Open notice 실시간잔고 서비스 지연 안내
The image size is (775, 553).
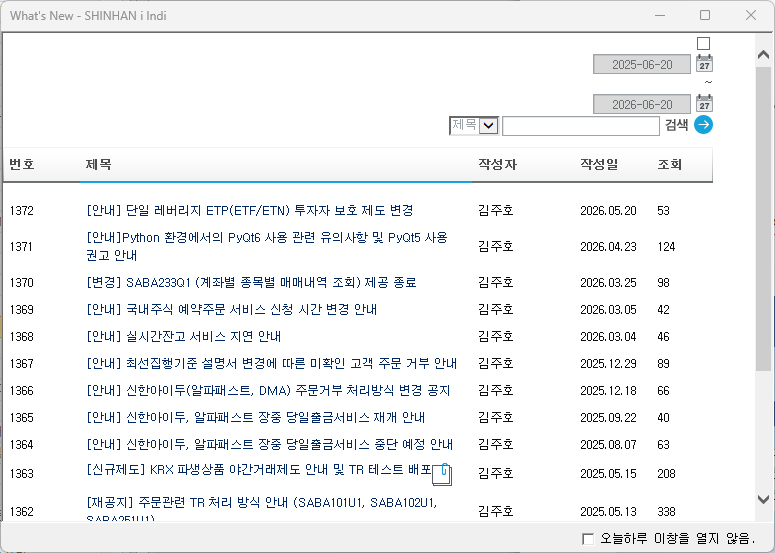tap(183, 337)
